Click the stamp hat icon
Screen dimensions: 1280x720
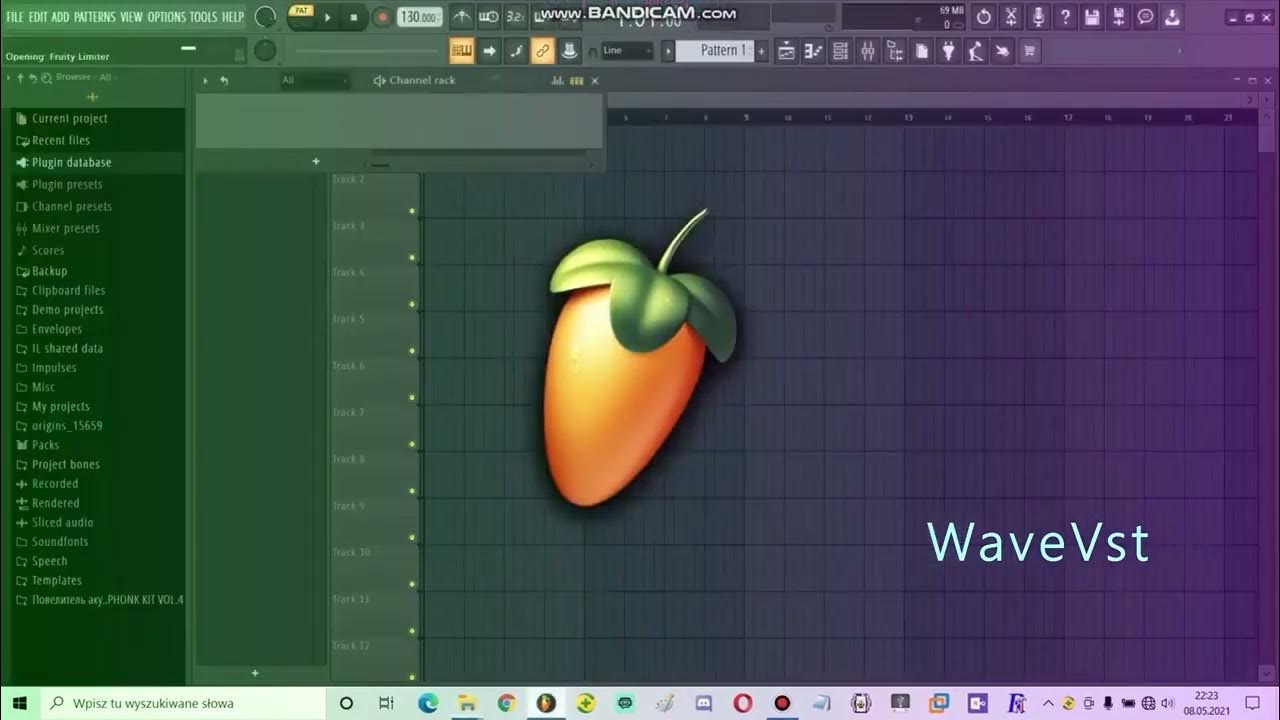(570, 50)
